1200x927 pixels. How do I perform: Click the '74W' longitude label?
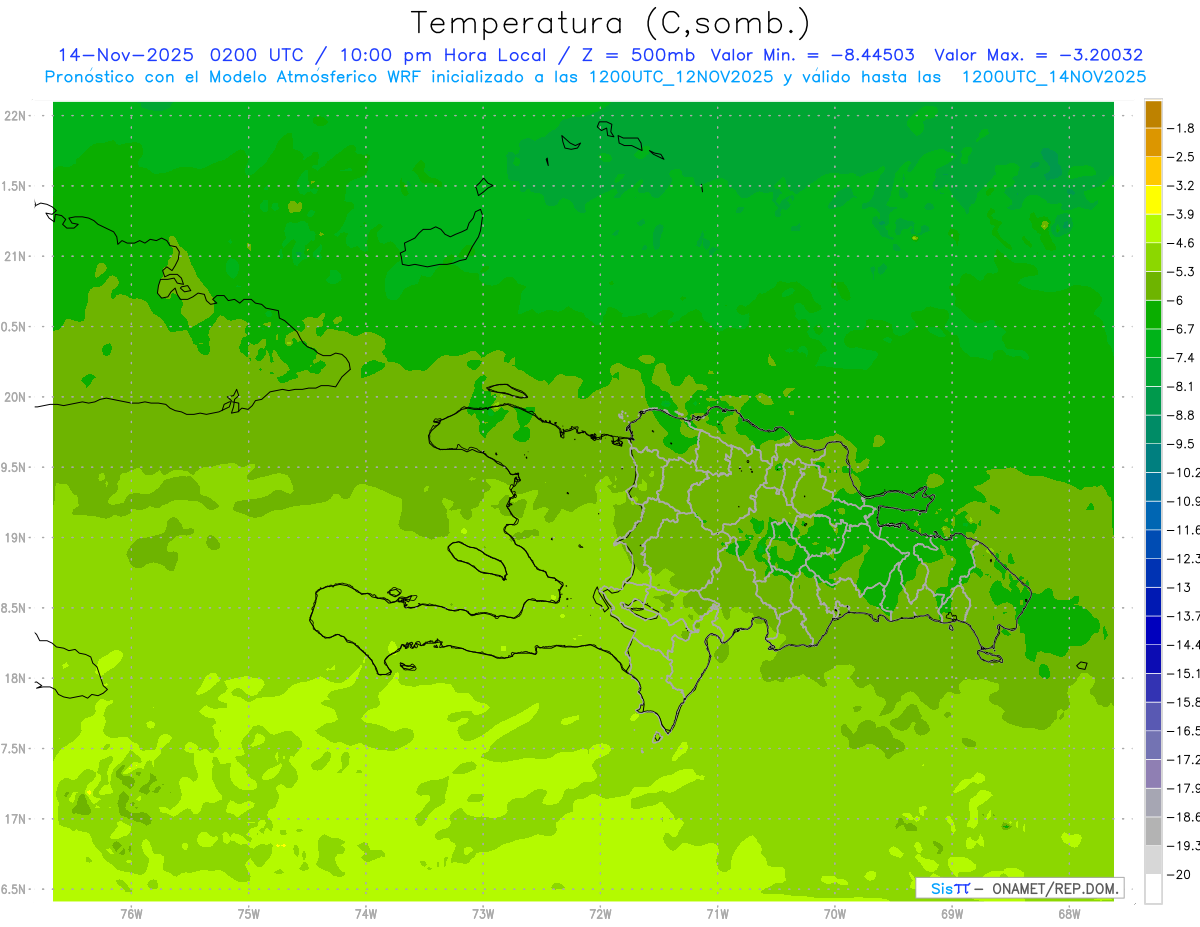(x=366, y=914)
